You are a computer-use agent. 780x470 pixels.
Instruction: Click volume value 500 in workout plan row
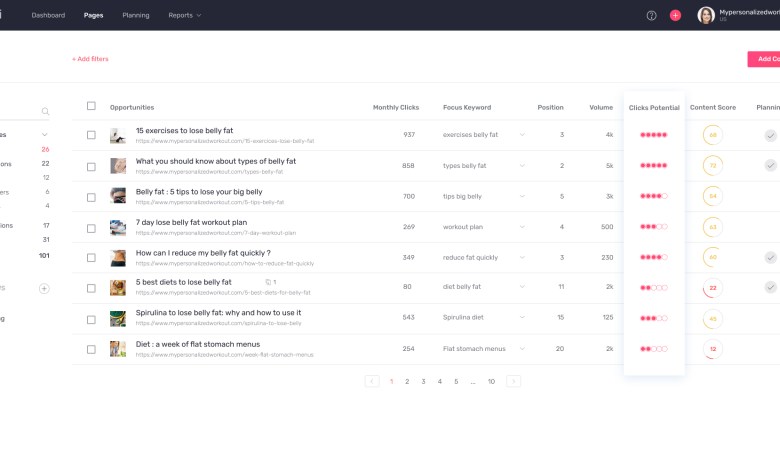point(607,227)
